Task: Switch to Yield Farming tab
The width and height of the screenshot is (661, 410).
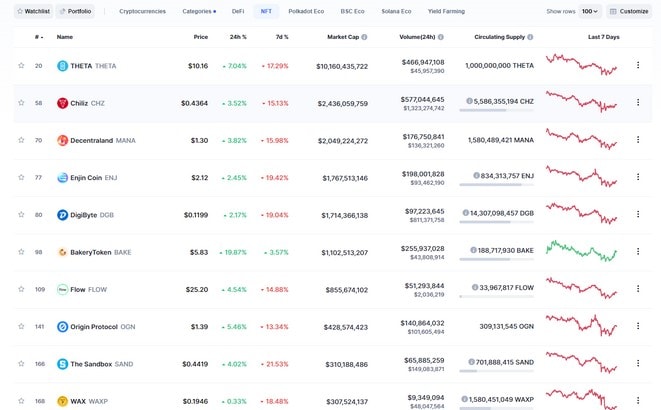Action: [x=446, y=11]
